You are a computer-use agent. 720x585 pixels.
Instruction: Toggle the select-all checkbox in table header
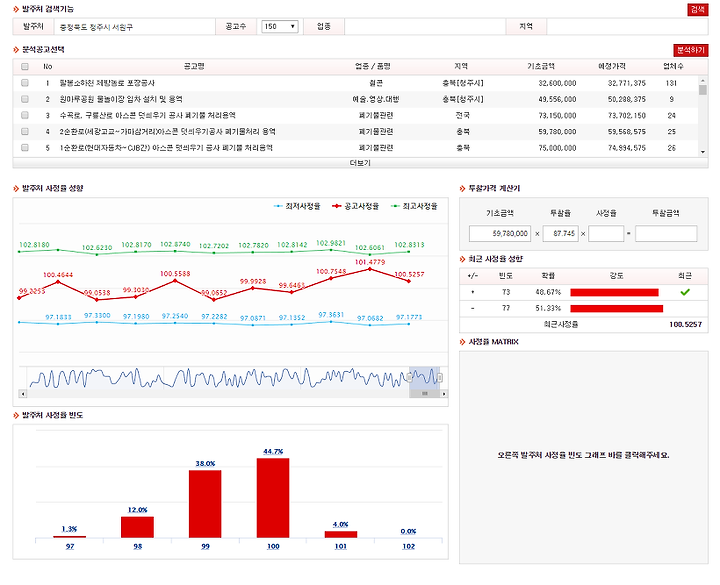(25, 67)
